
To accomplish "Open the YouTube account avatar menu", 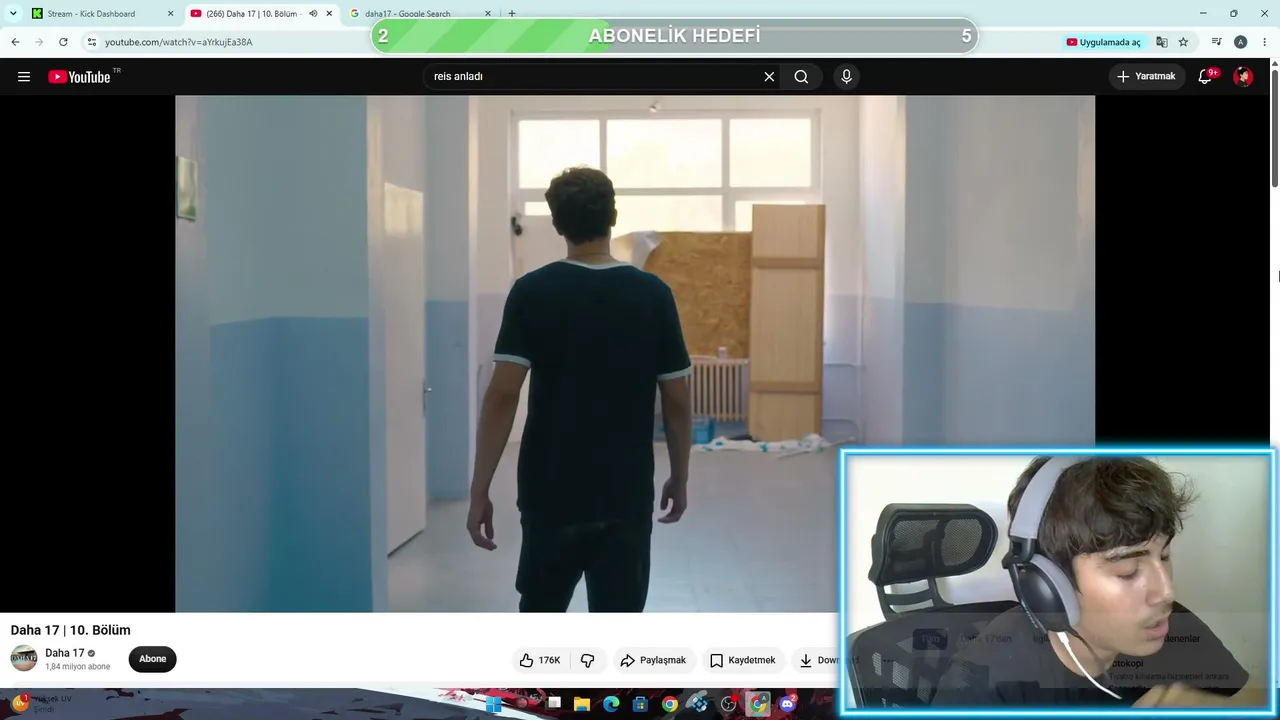I will pos(1243,77).
